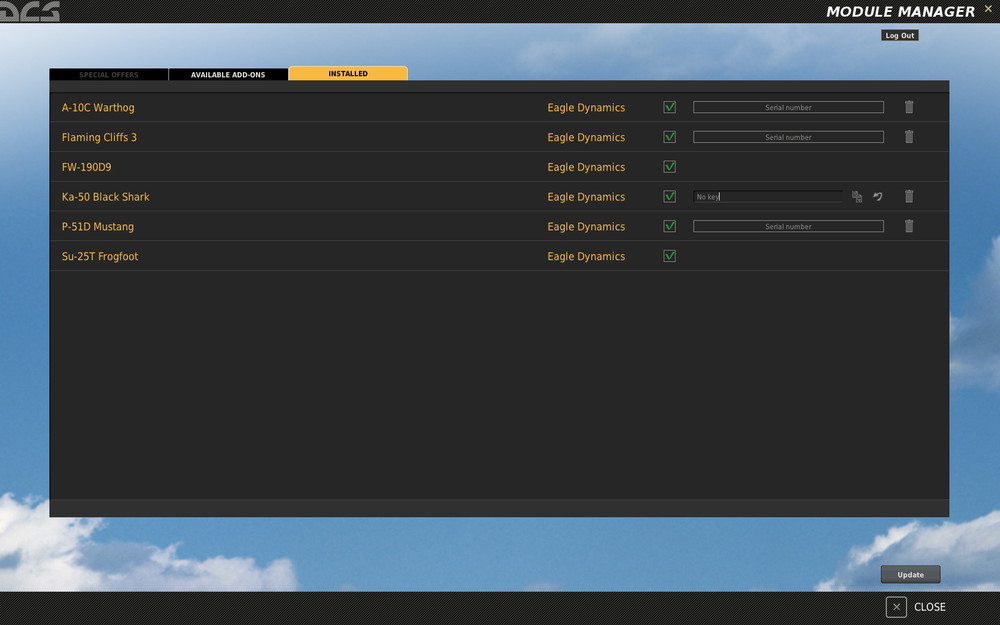Click Eagle Dynamics in Ka-50 Black Shark row

(586, 197)
